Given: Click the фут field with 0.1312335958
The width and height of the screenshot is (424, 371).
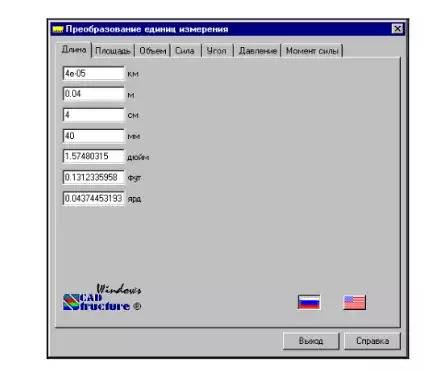Looking at the screenshot, I should click(x=93, y=177).
